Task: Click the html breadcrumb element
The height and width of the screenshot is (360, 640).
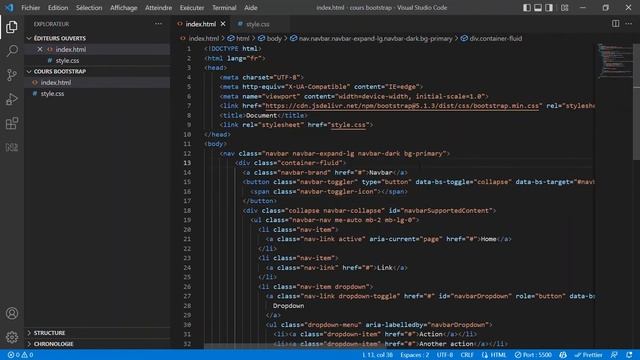Action: click(238, 38)
